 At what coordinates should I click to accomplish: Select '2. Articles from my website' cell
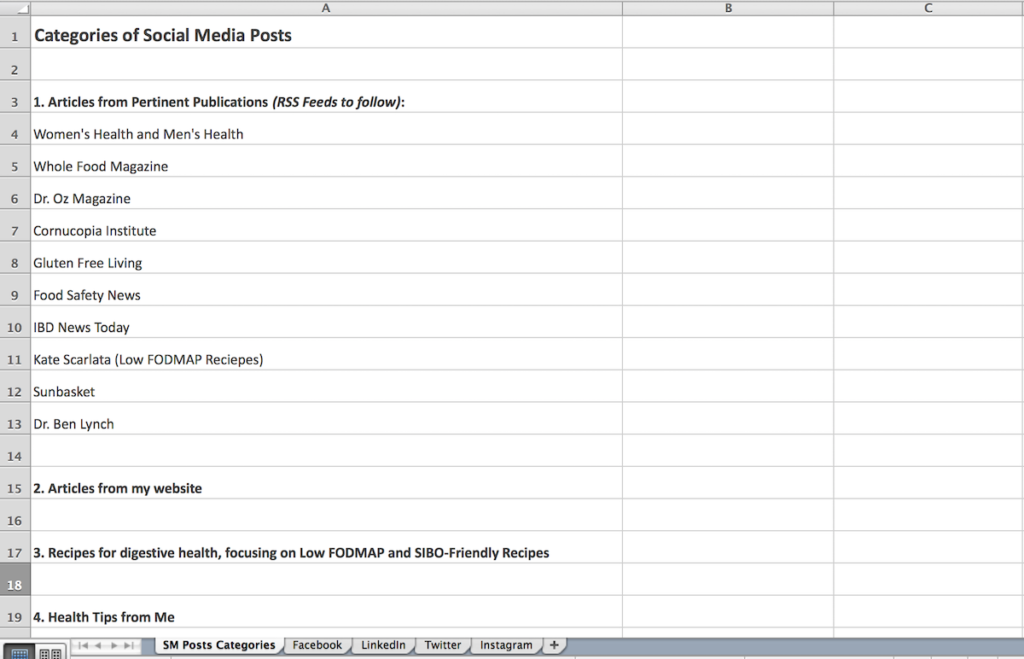(327, 483)
